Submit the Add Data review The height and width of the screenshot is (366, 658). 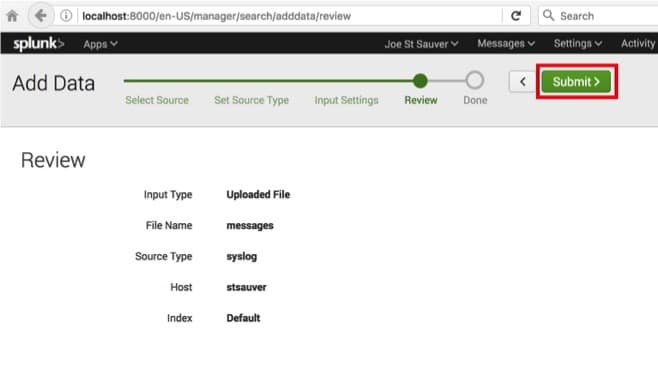576,81
